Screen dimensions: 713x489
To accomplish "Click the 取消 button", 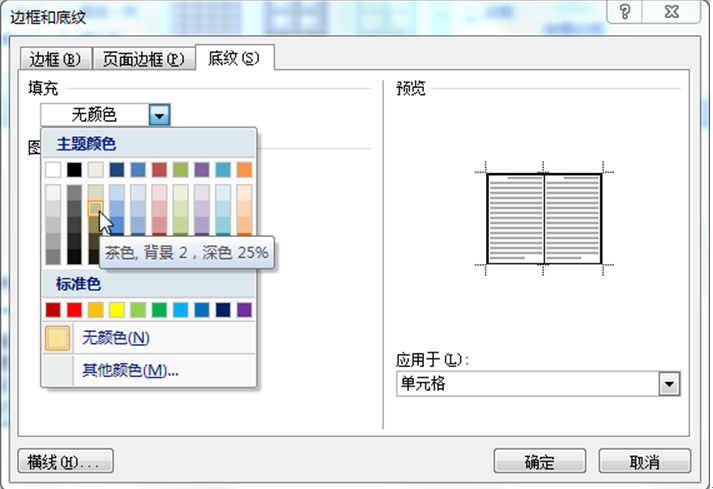I will click(x=644, y=462).
